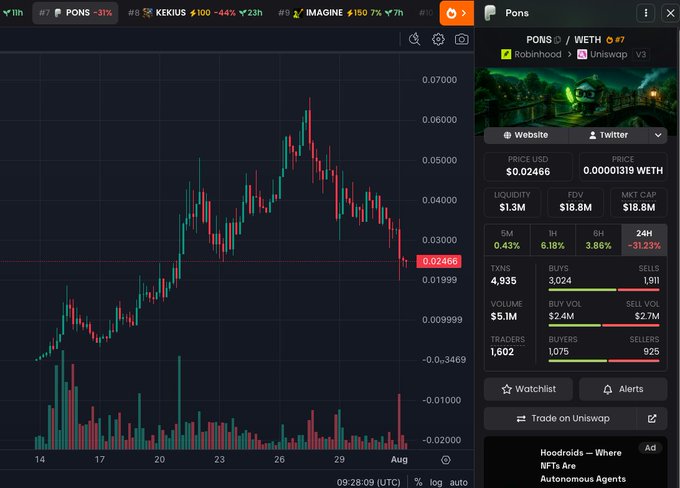
Task: Click the Pons logo in panel header
Action: pos(490,13)
